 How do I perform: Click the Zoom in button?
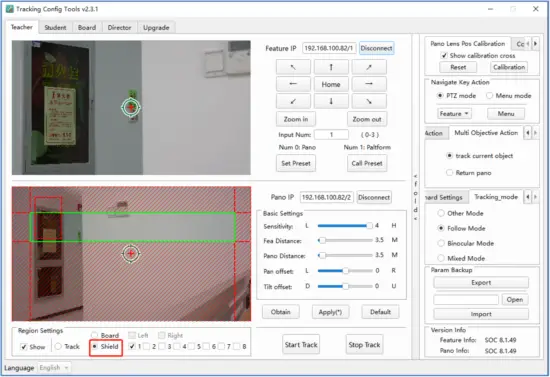coord(296,119)
